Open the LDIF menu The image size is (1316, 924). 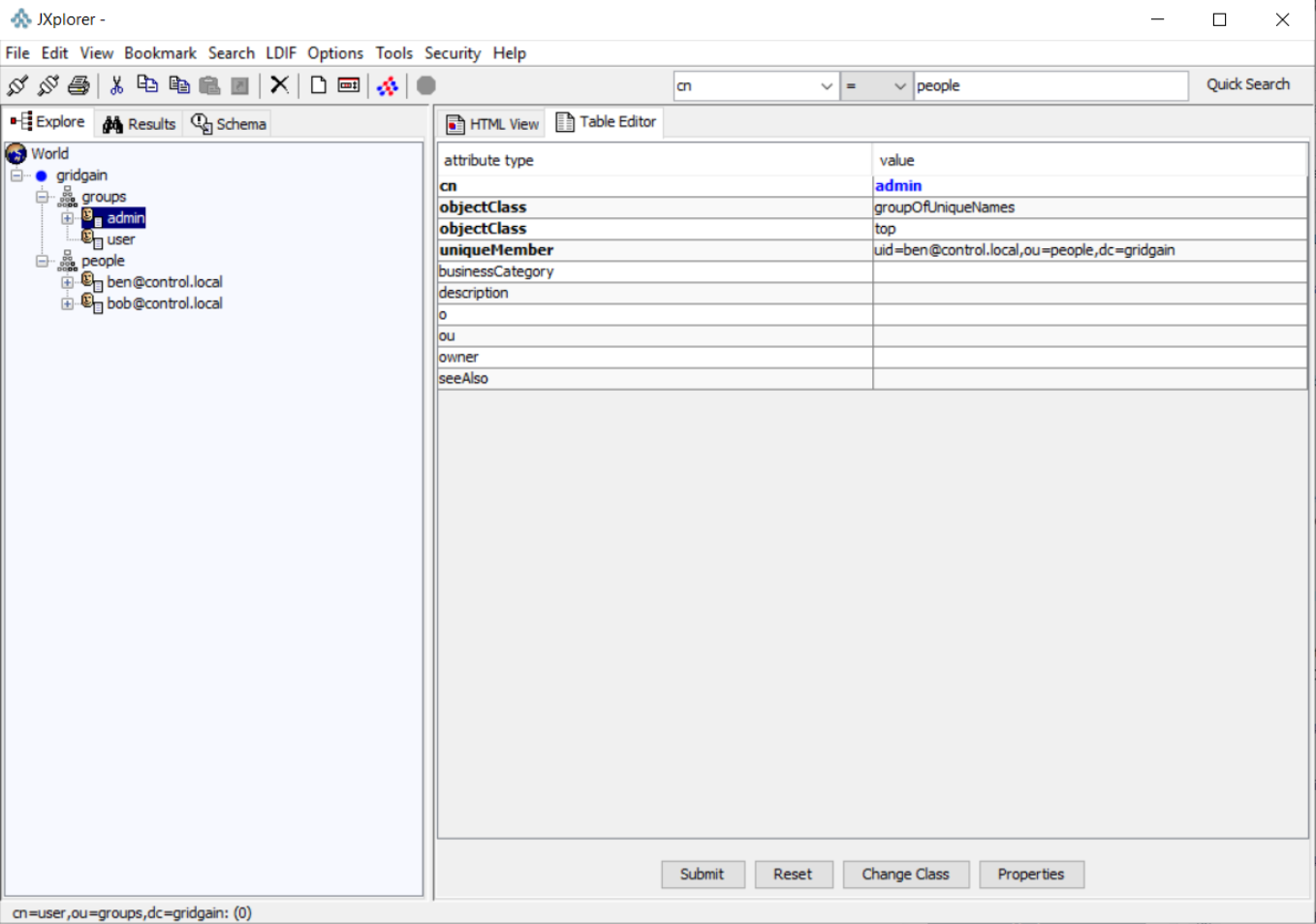point(281,53)
